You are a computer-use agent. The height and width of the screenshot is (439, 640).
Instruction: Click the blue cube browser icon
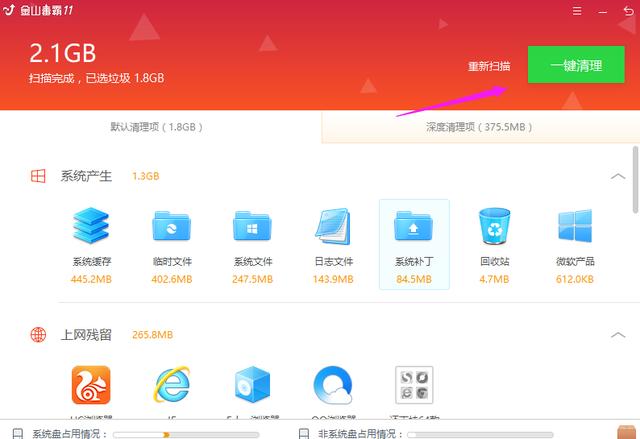(x=252, y=385)
